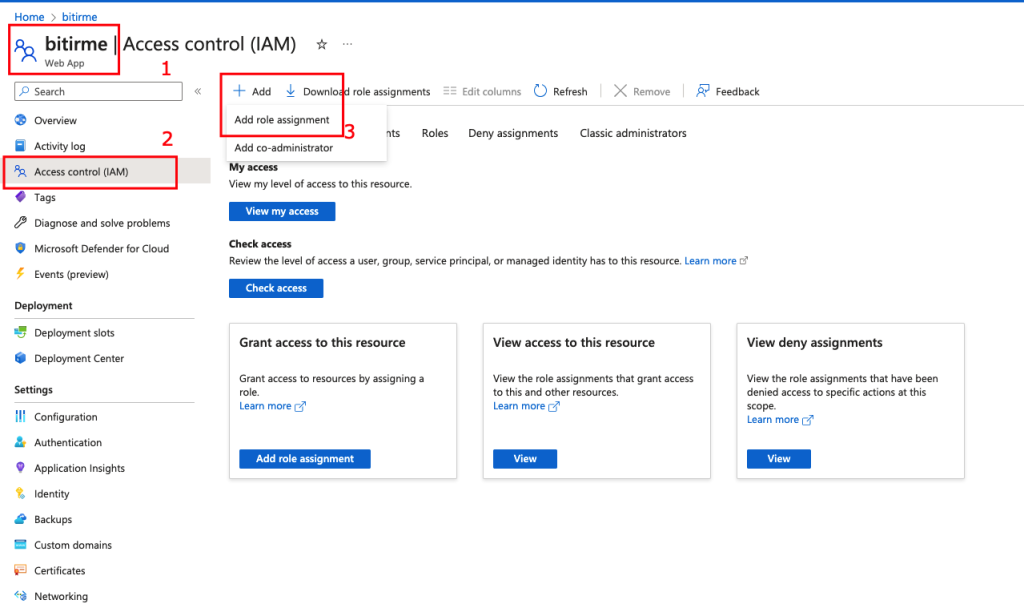The image size is (1024, 608).
Task: Click the Tags icon in sidebar
Action: 21,197
